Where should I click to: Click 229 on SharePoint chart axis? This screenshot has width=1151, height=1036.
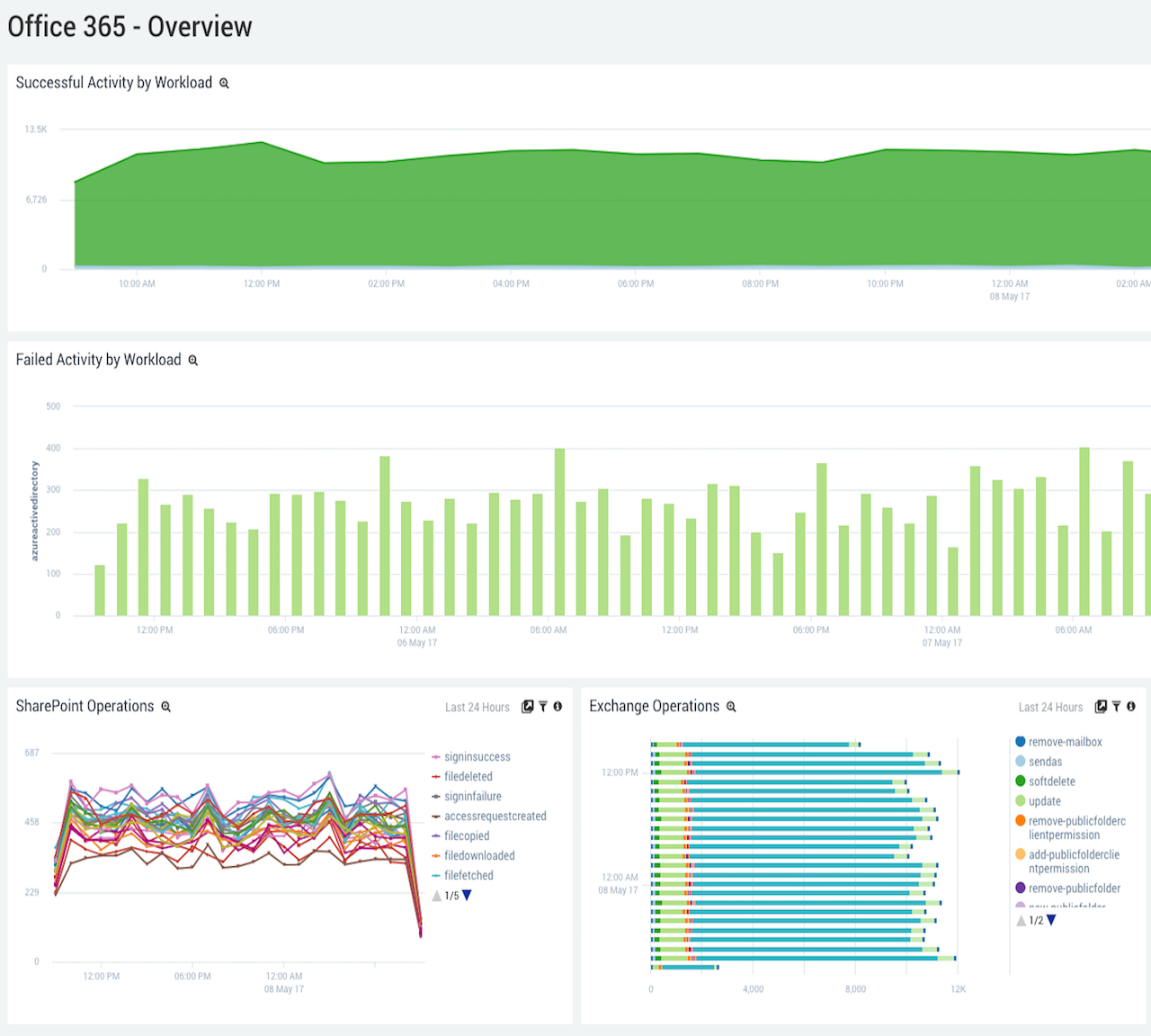tap(31, 892)
